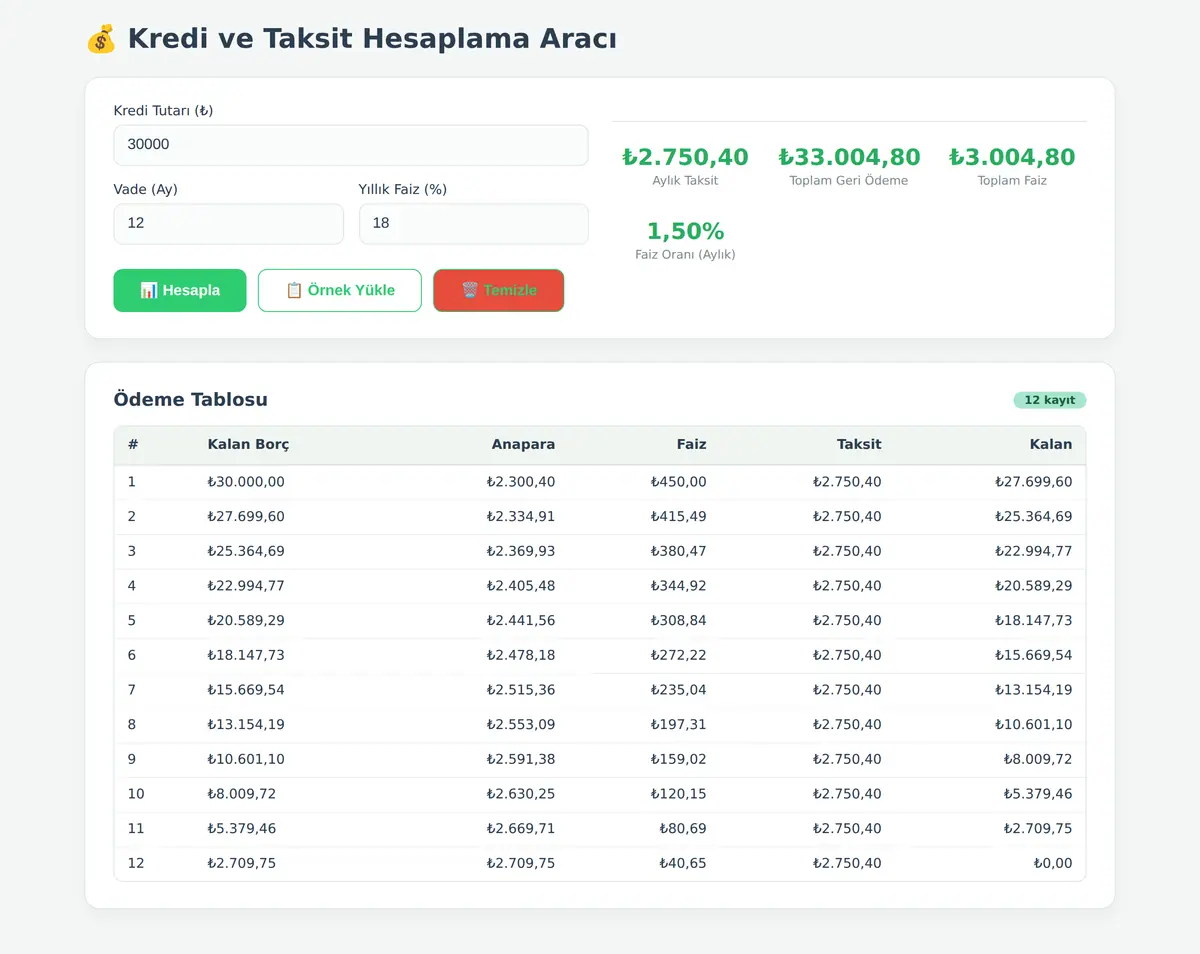Viewport: 1200px width, 954px height.
Task: Click remaining cell ₺10.601,10 in row 8
Action: click(1033, 724)
